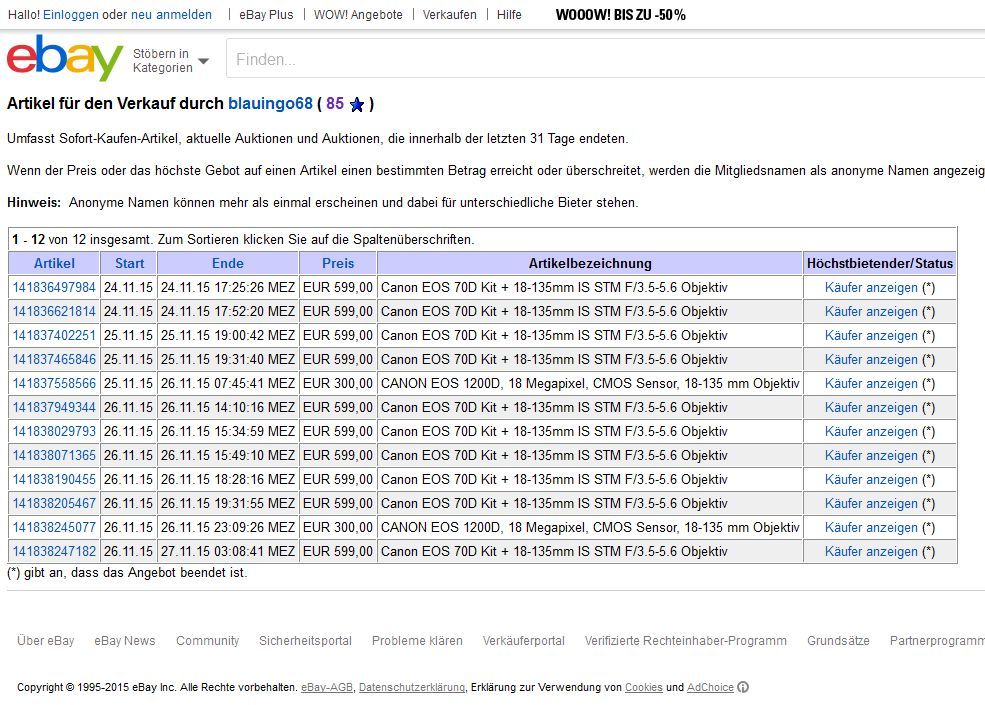This screenshot has height=705, width=985.
Task: Click Verifizierte Rechteinhaber-Programm footer link
Action: click(685, 640)
